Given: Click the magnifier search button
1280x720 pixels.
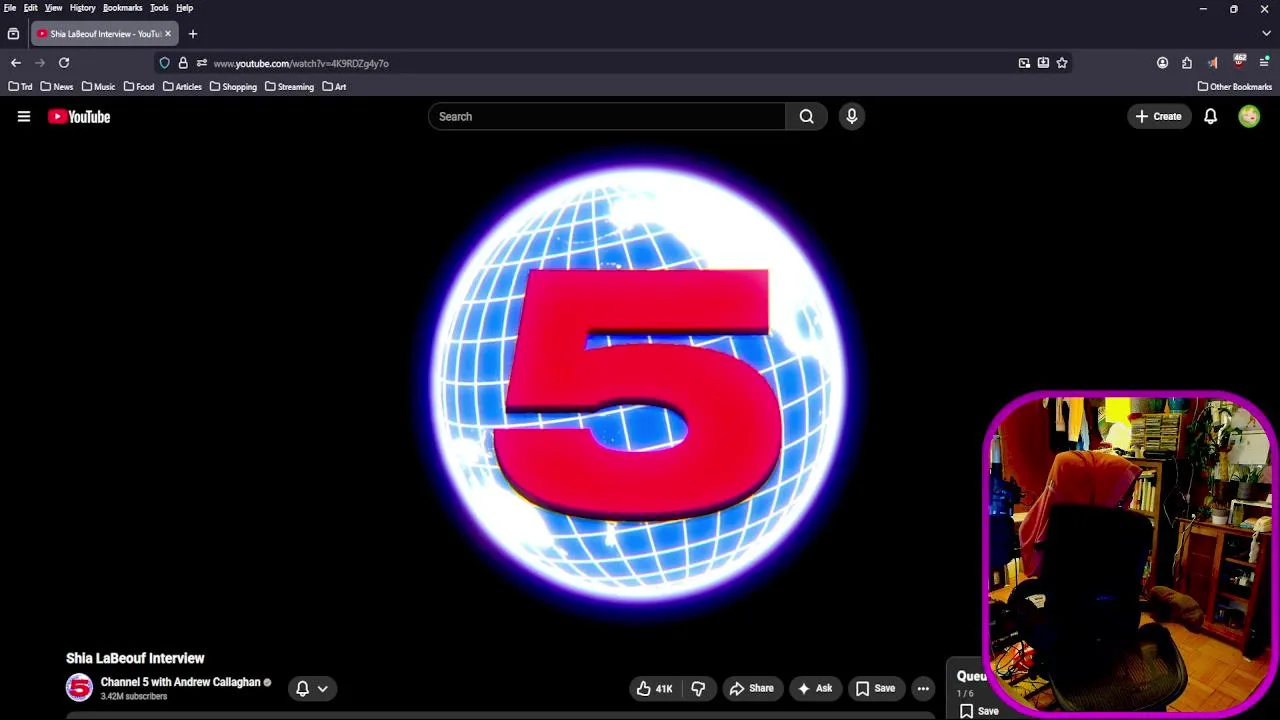Looking at the screenshot, I should [806, 117].
